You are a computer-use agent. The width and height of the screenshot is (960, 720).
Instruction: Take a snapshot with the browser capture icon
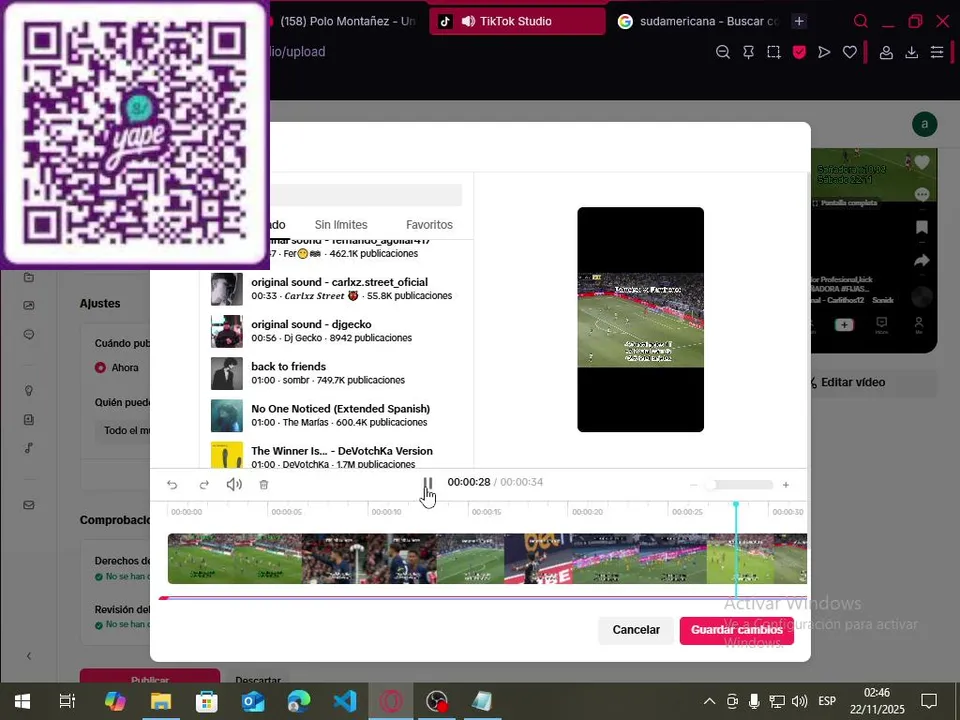(774, 52)
